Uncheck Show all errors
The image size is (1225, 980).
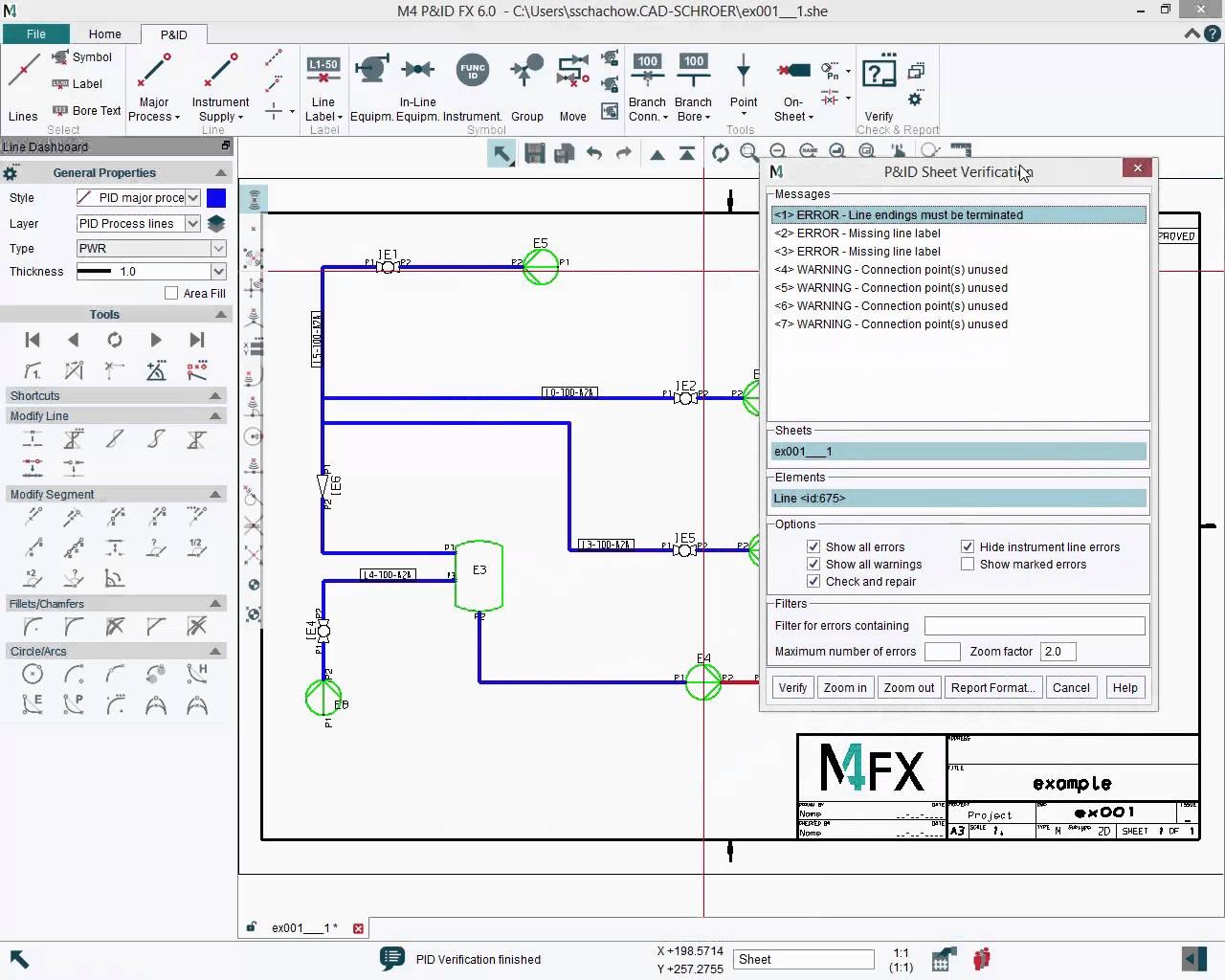coord(813,547)
